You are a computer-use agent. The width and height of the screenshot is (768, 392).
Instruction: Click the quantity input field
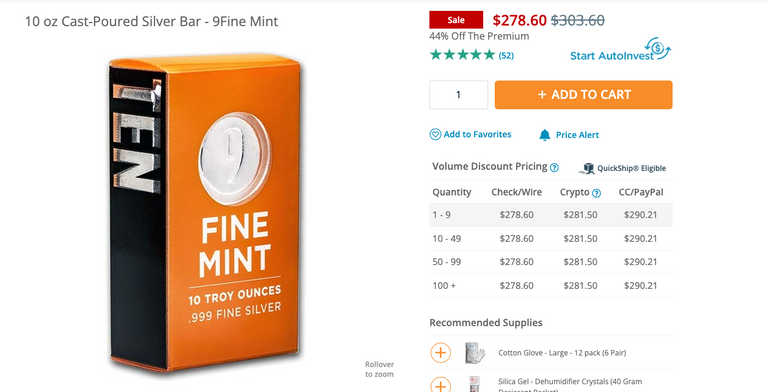(458, 95)
